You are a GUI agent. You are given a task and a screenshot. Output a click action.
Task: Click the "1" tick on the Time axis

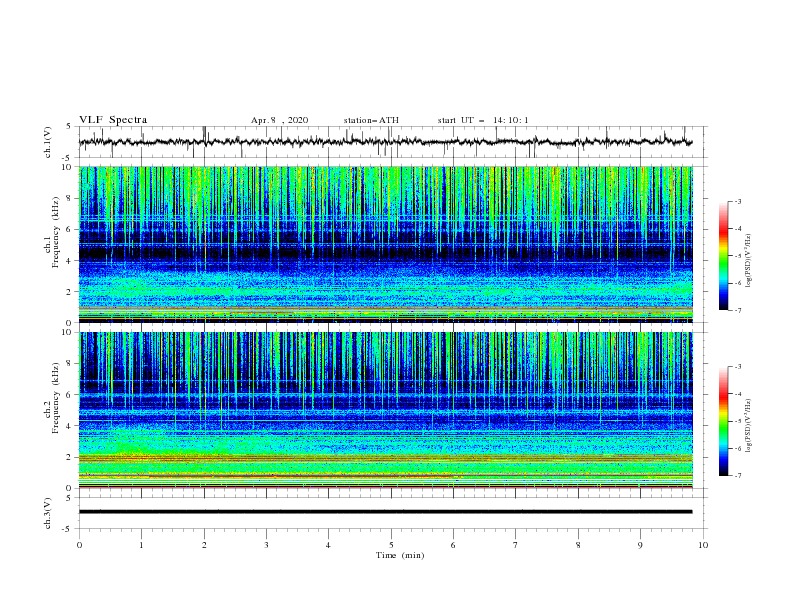pos(141,545)
